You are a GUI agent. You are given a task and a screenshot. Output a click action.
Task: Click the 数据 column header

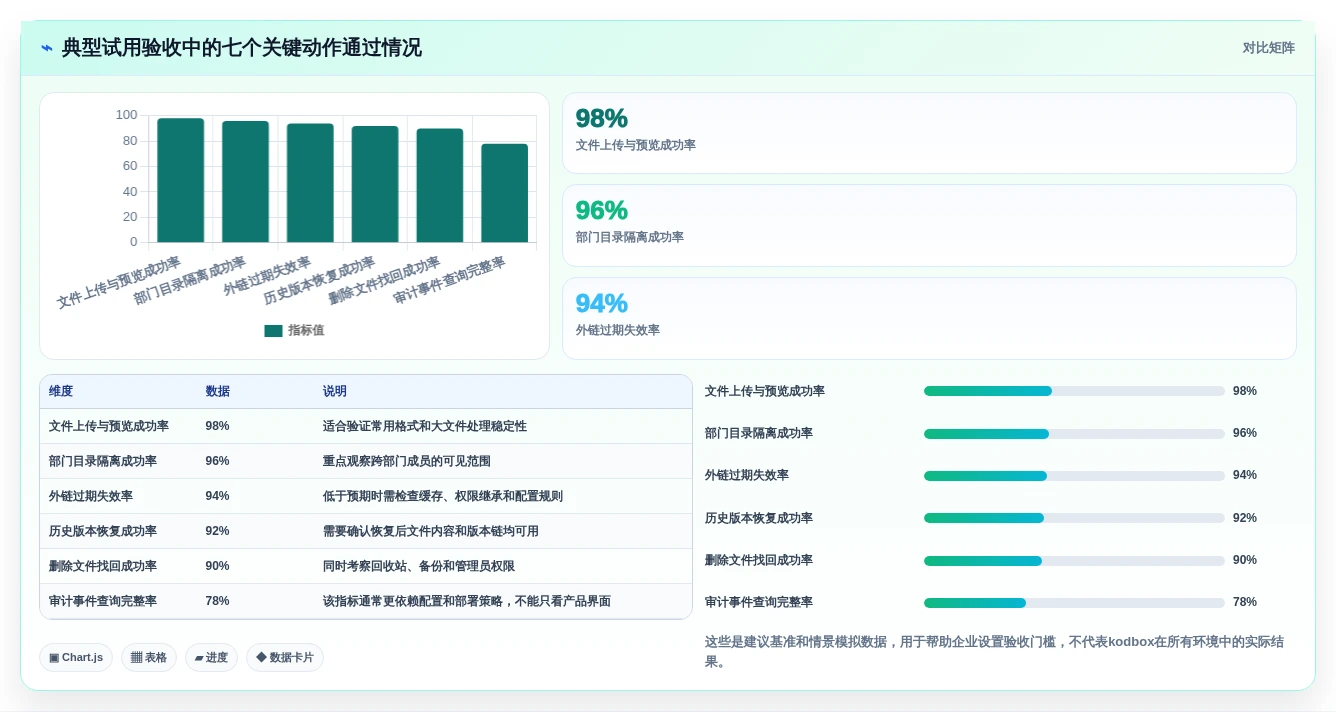217,392
